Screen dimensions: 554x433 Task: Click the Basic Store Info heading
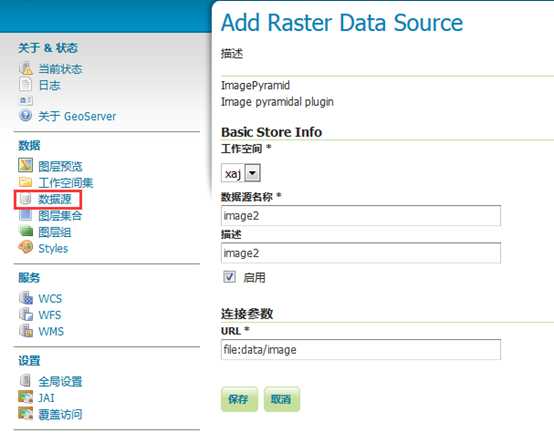[271, 132]
